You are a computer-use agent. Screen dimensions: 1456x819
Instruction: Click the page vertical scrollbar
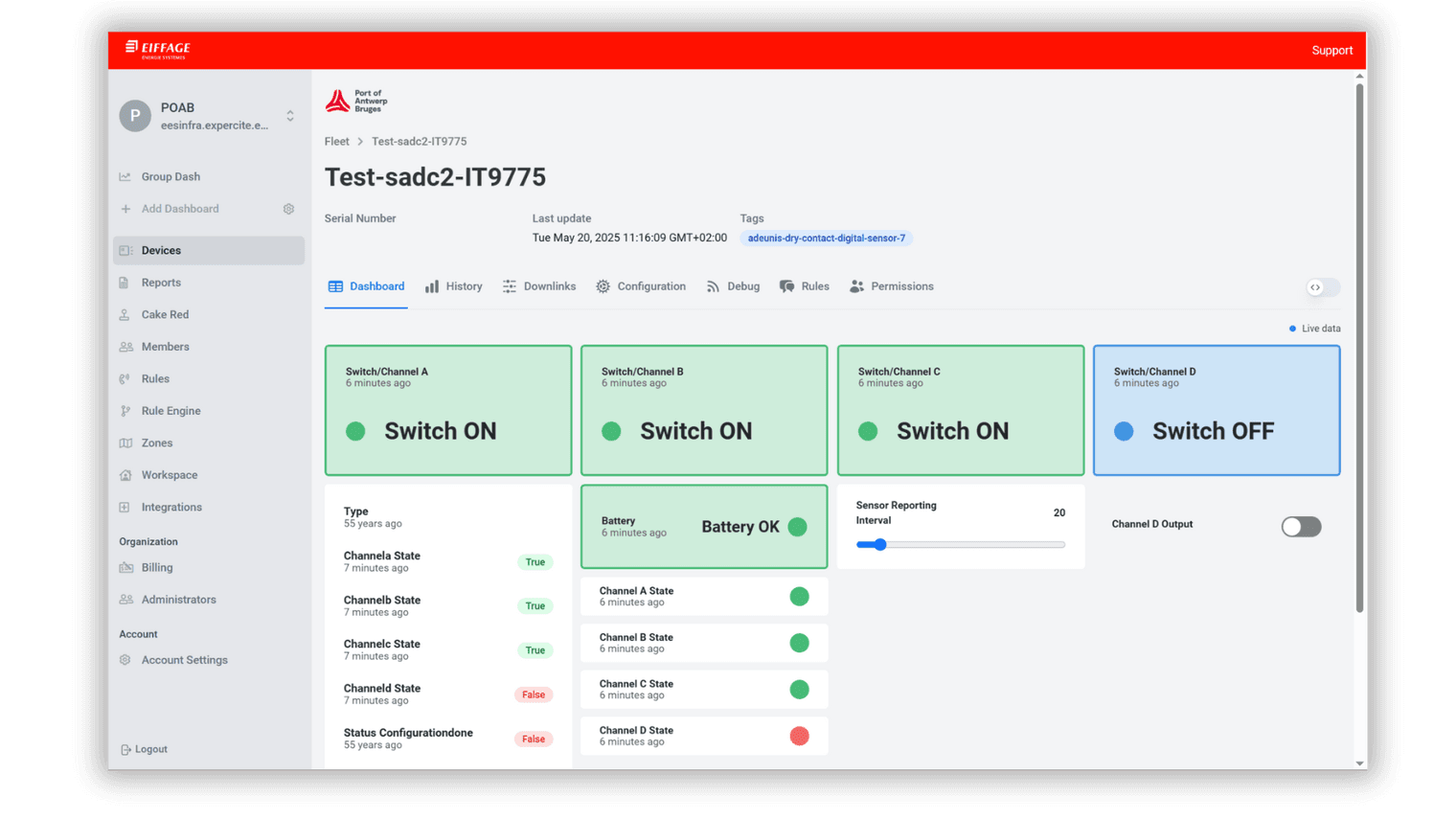click(1359, 349)
